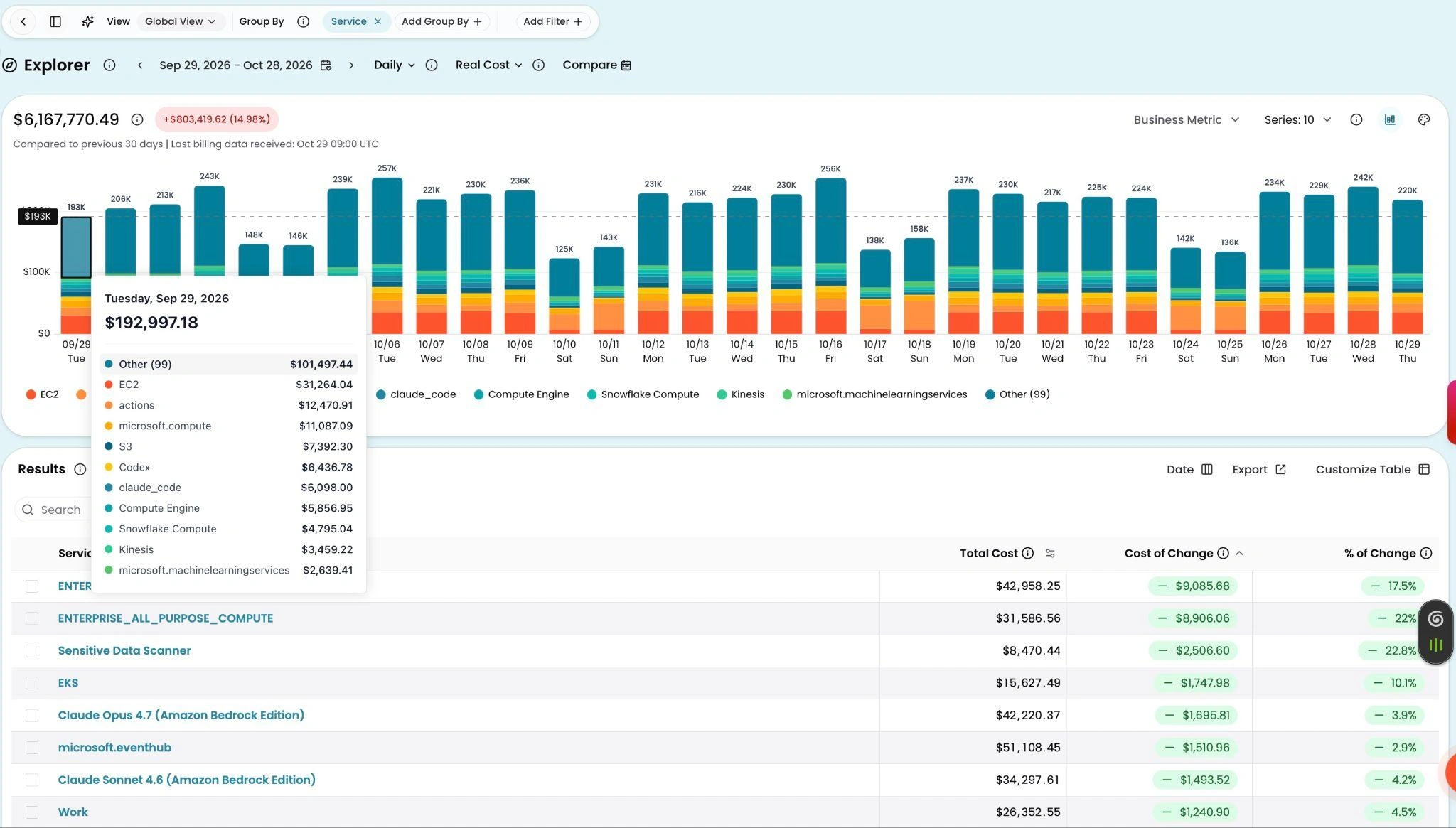Image resolution: width=1456 pixels, height=828 pixels.
Task: Open the Daily granularity dropdown
Action: (395, 65)
